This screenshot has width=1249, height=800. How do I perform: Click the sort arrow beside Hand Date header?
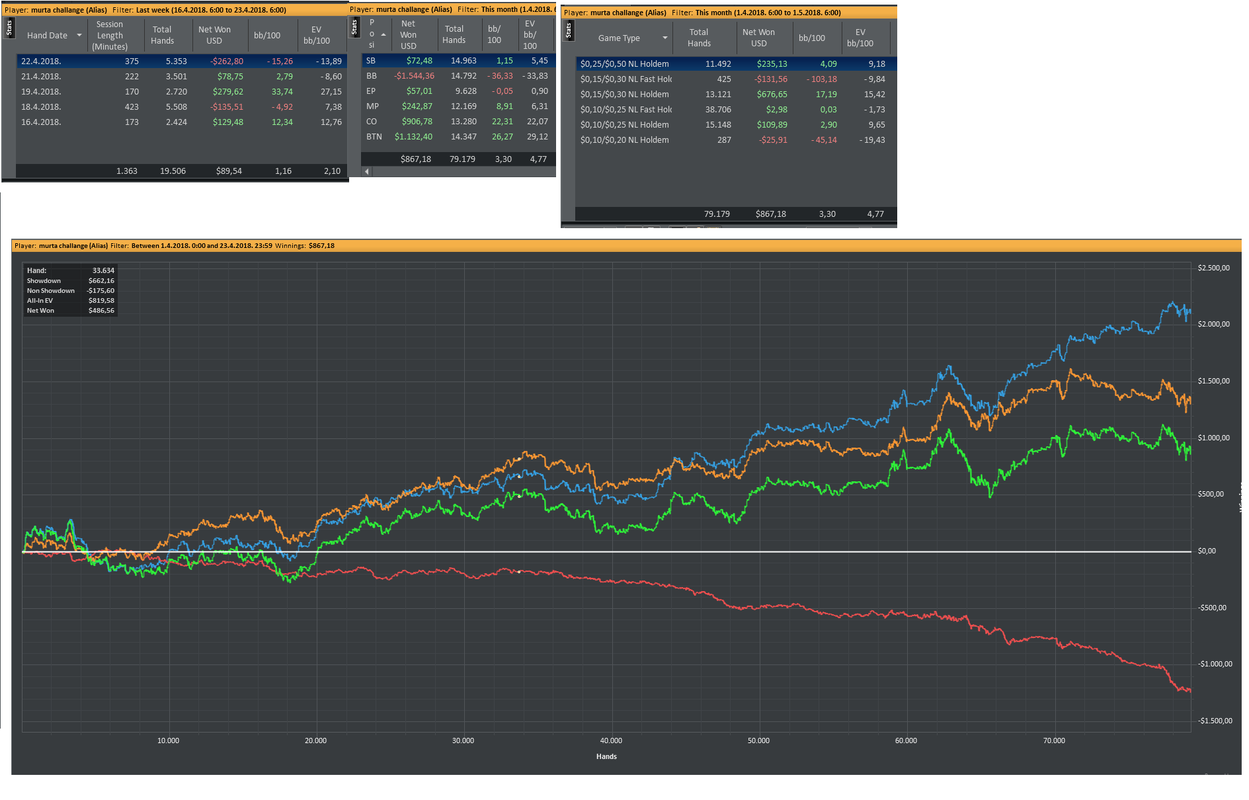(79, 36)
